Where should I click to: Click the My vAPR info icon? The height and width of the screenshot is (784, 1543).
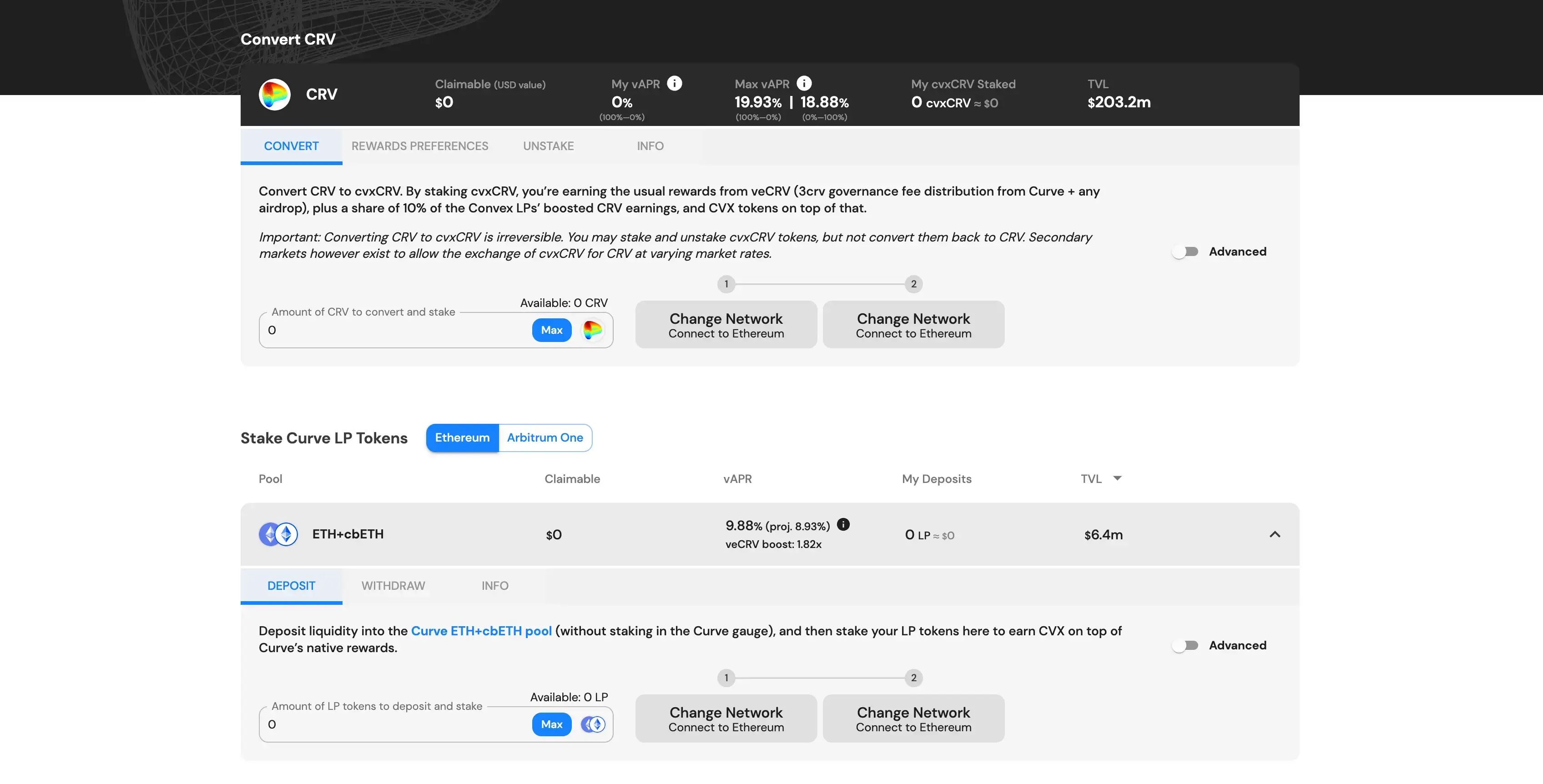point(675,83)
